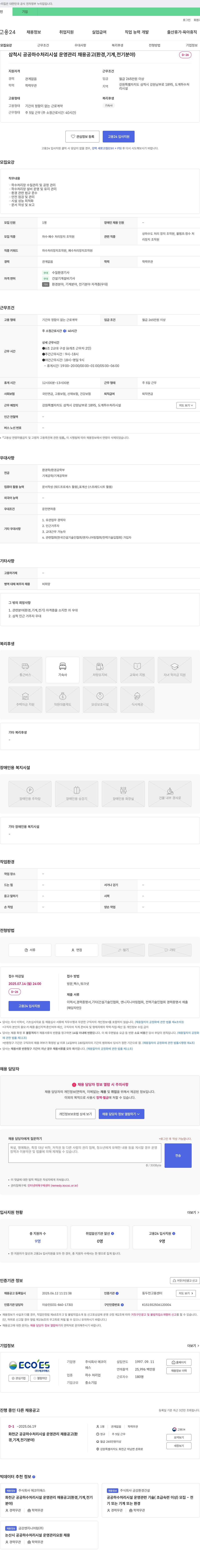Viewport: 200px width, 1568px height.
Task: Switch to the 우대사항 tab
Action: pyautogui.click(x=80, y=46)
